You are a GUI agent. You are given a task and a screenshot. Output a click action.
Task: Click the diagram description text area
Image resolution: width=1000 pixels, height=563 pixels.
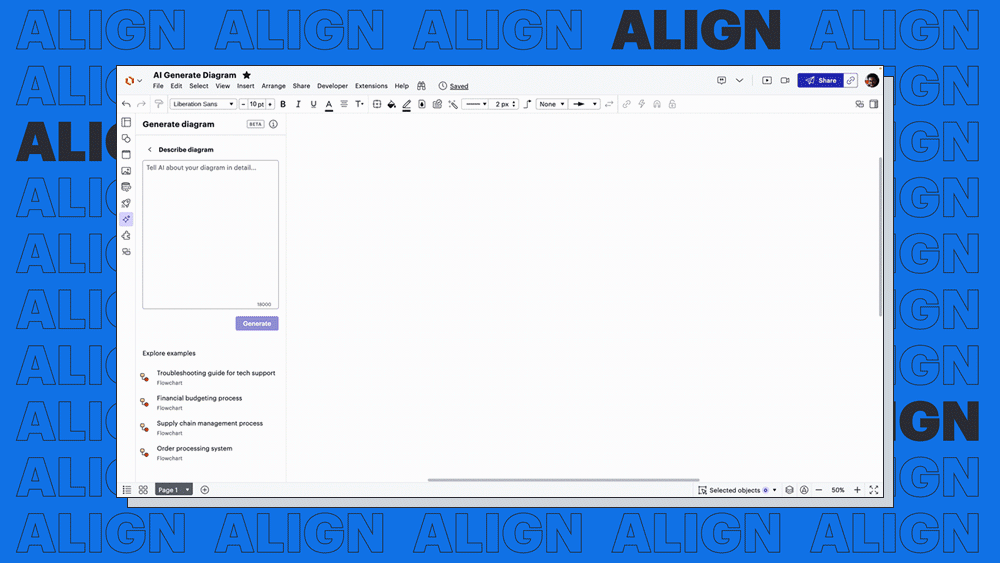point(210,234)
